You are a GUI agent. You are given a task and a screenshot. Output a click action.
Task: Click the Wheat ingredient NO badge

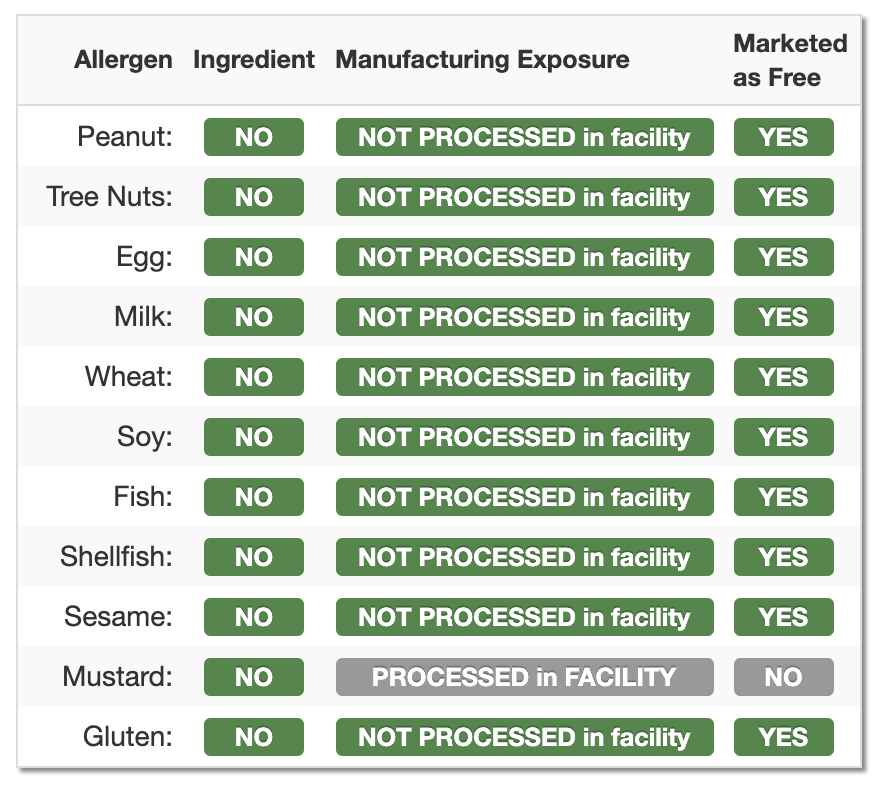coord(254,377)
